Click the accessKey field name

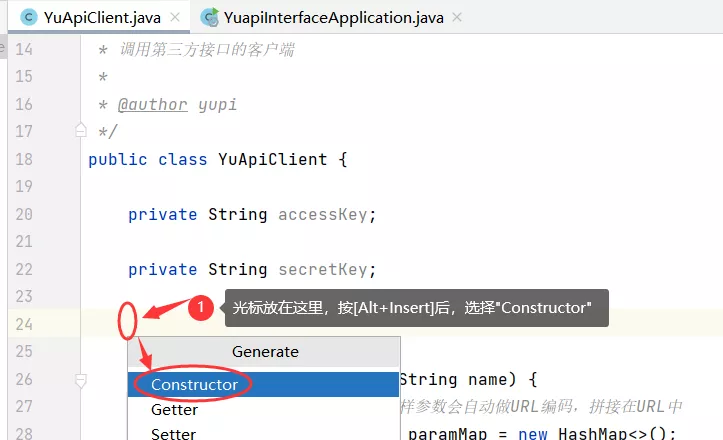(x=323, y=214)
